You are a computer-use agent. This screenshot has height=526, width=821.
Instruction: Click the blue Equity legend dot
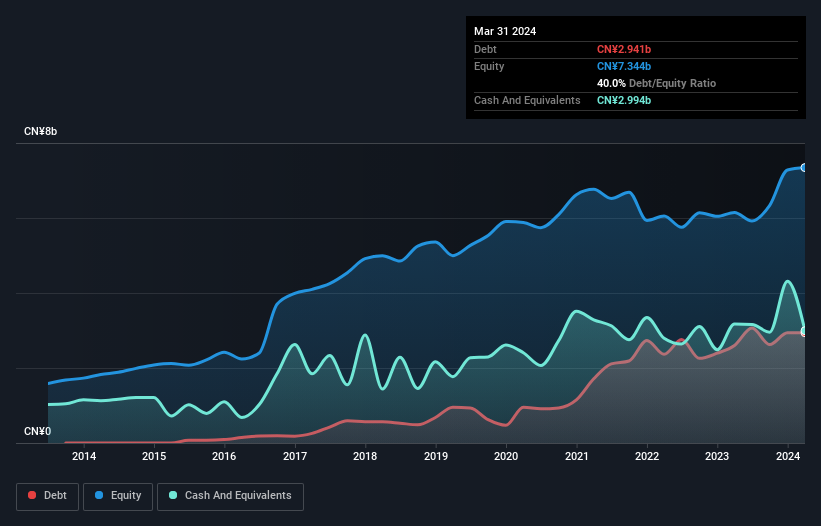coord(99,495)
